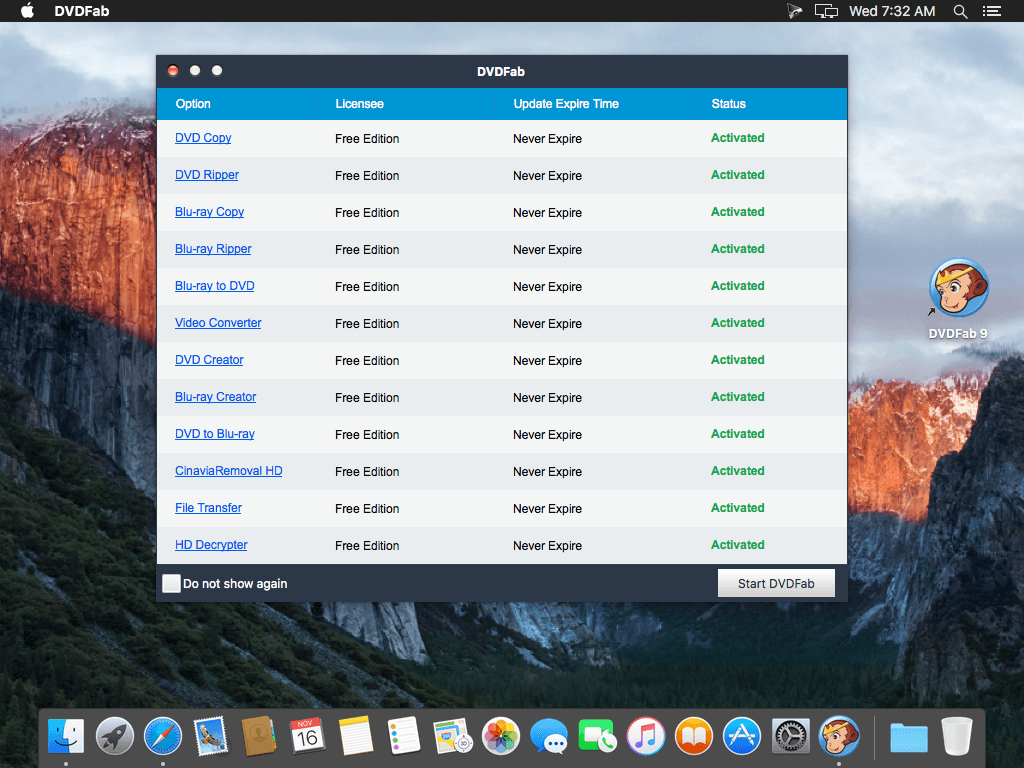Open the File Transfer link

(208, 508)
